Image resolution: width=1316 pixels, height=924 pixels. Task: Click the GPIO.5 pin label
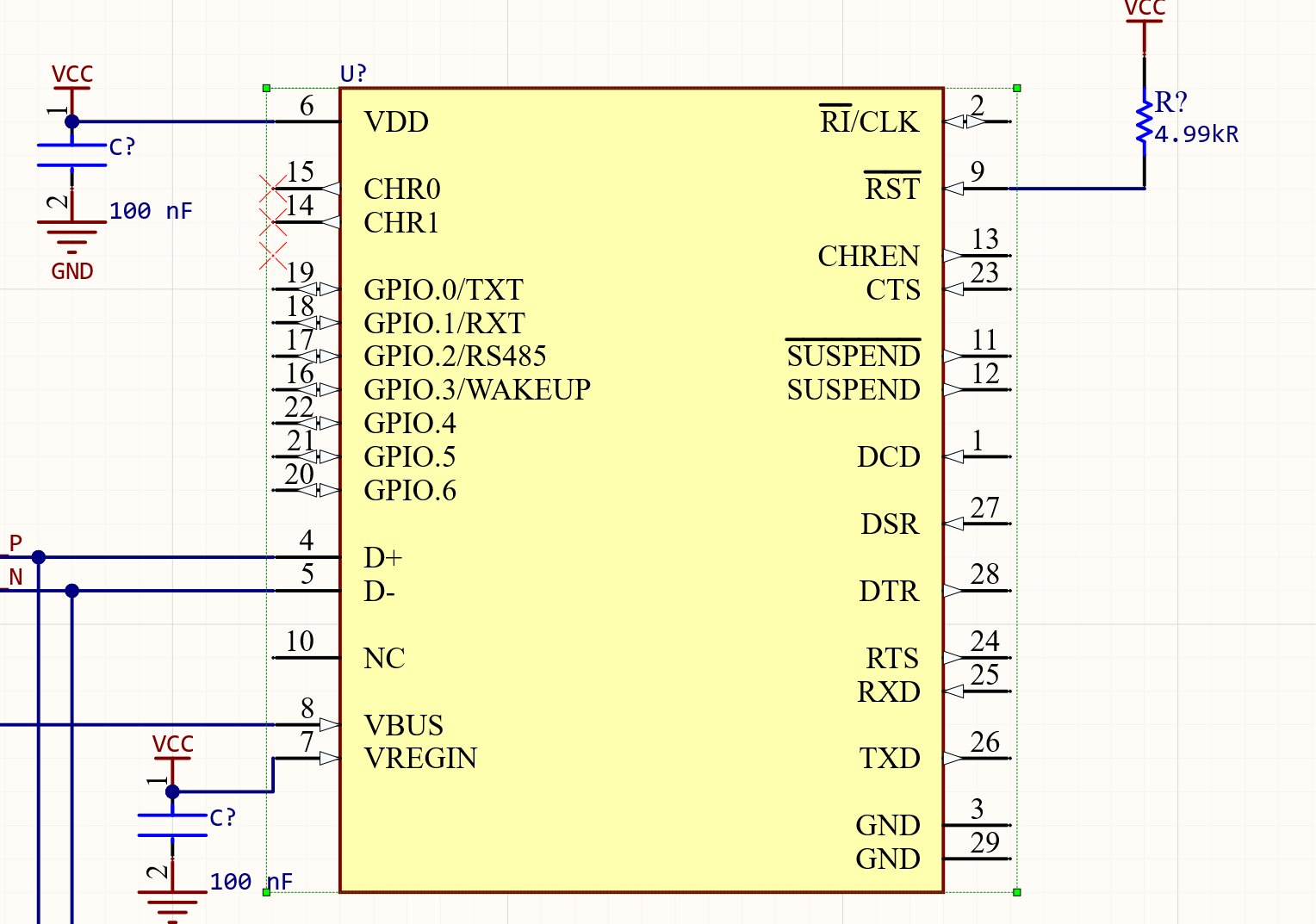[x=410, y=457]
